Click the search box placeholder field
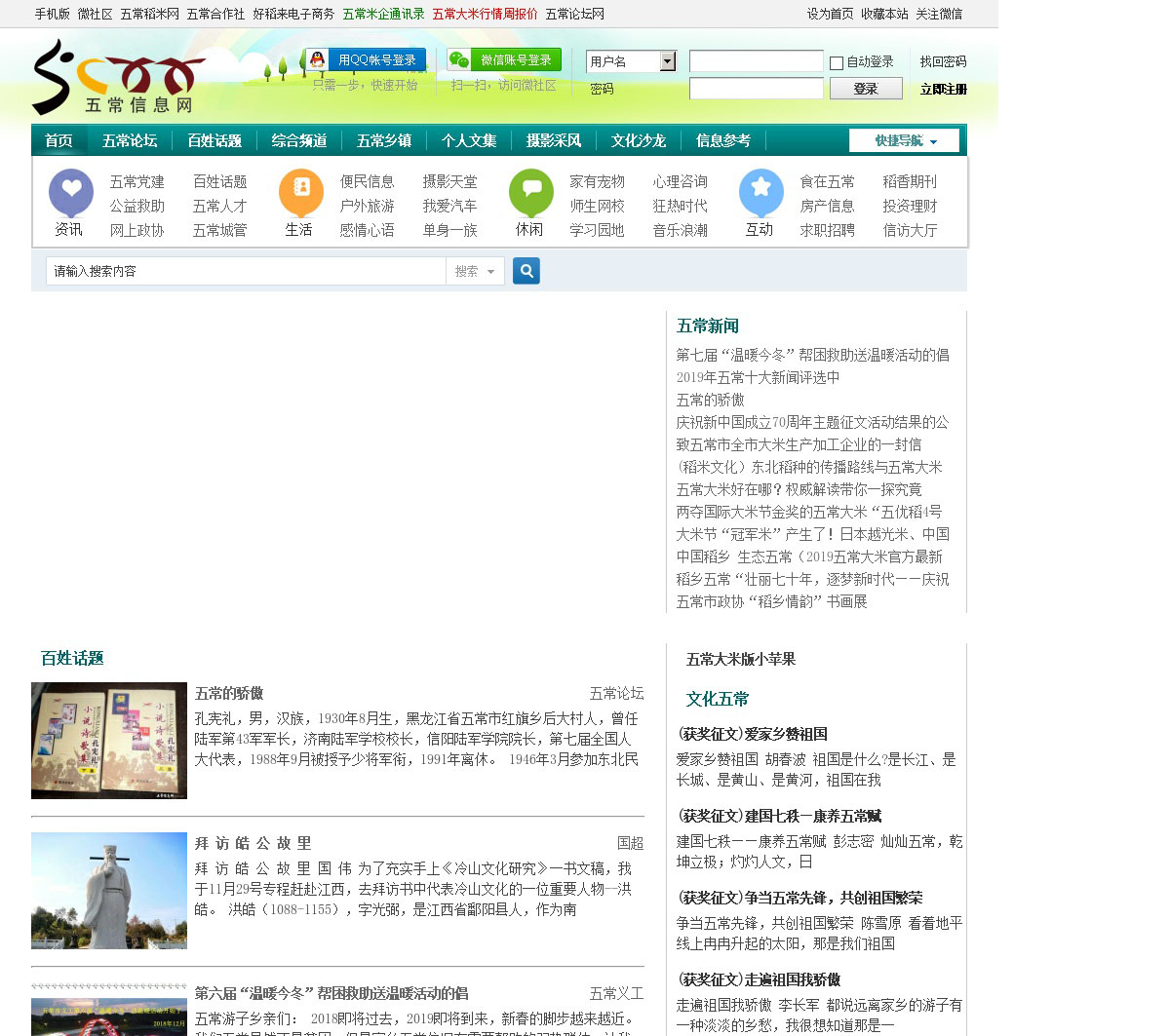1170x1036 pixels. (x=246, y=272)
